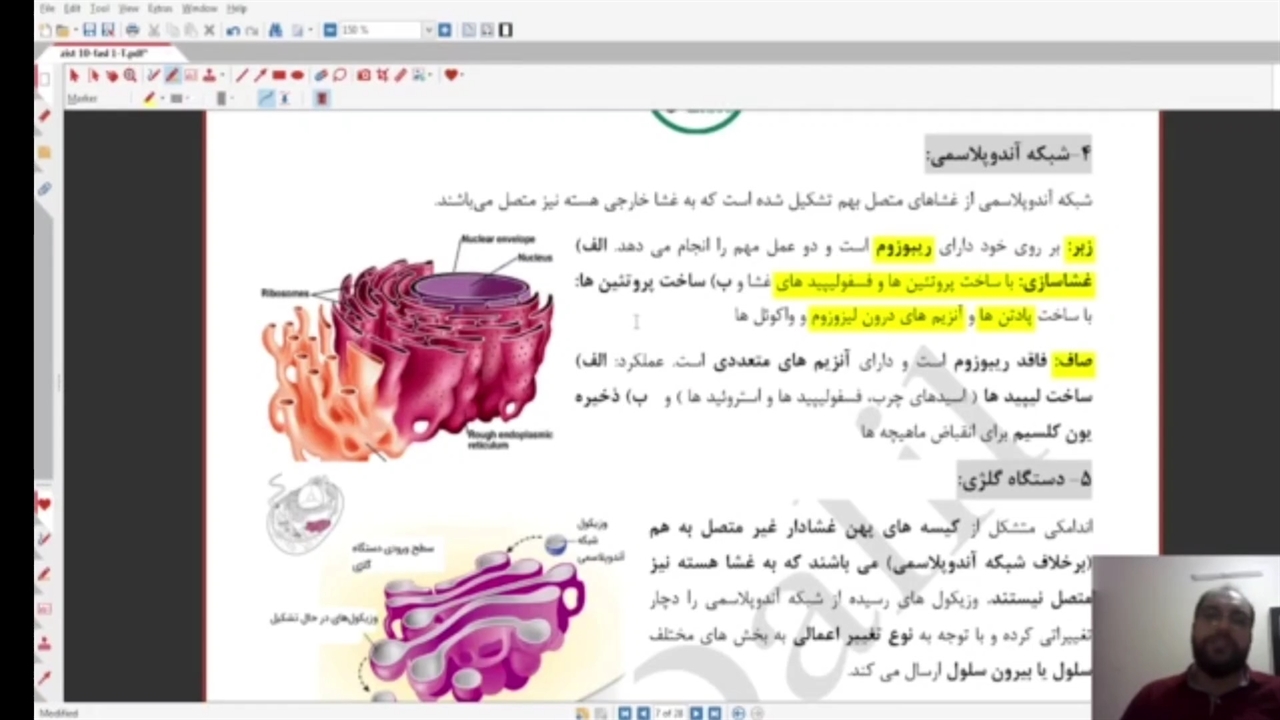Open Find with the binoculars icon

(276, 31)
